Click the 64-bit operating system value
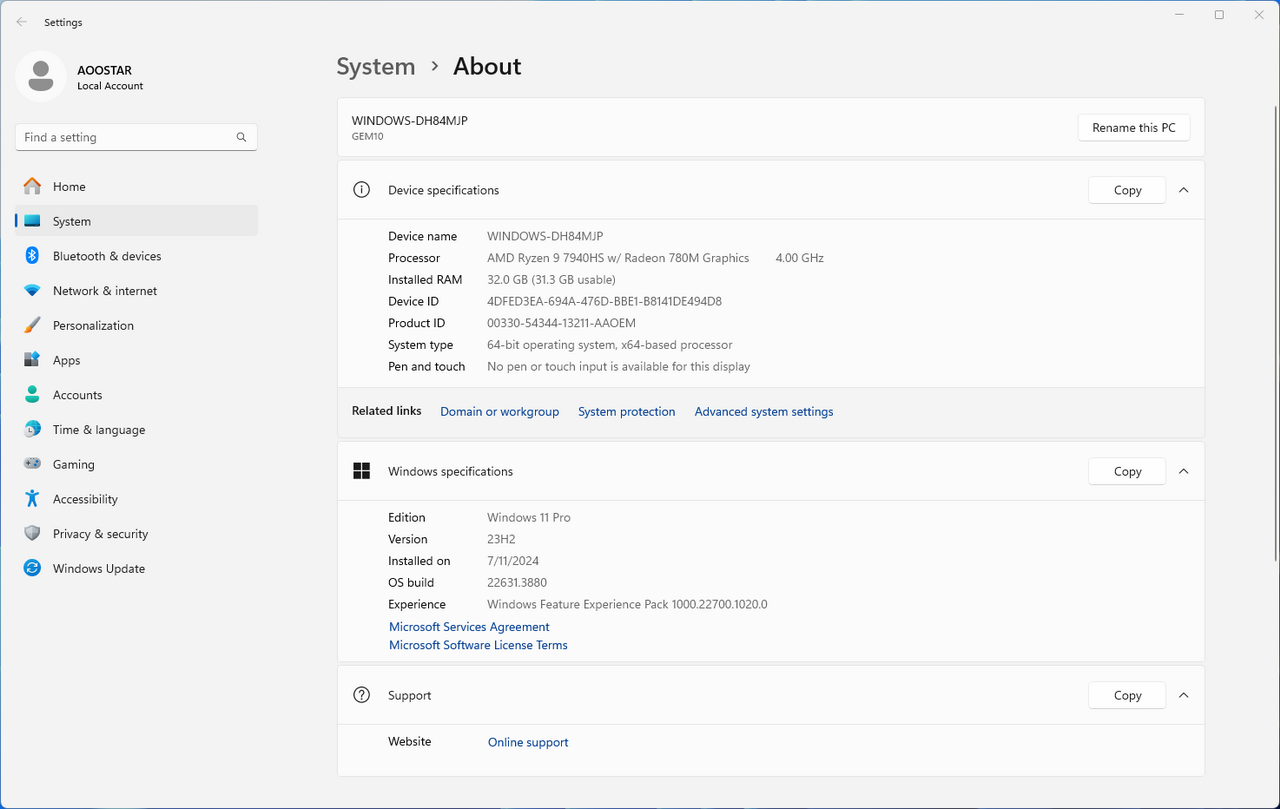The width and height of the screenshot is (1280, 809). click(x=610, y=345)
